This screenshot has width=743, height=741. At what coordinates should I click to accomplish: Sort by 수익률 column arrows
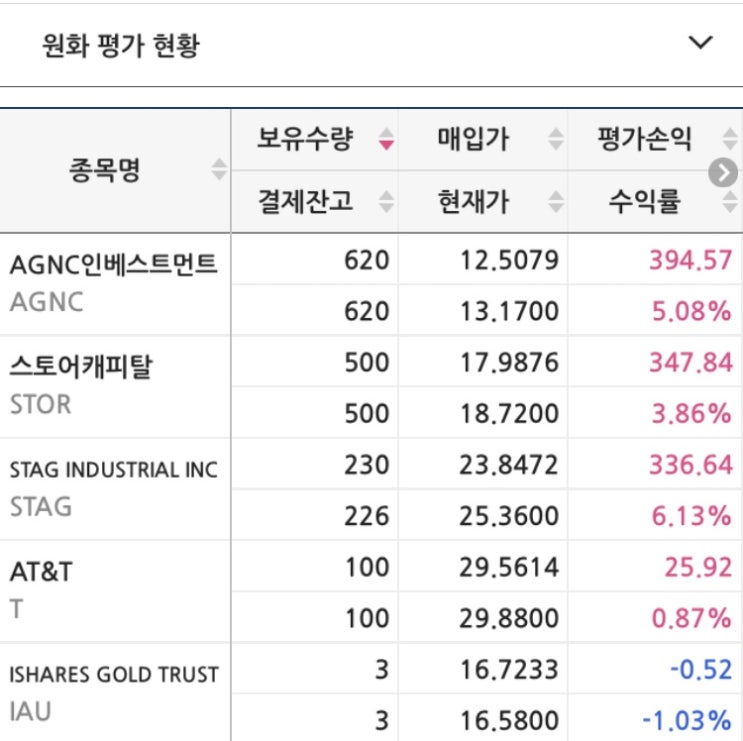click(x=730, y=202)
